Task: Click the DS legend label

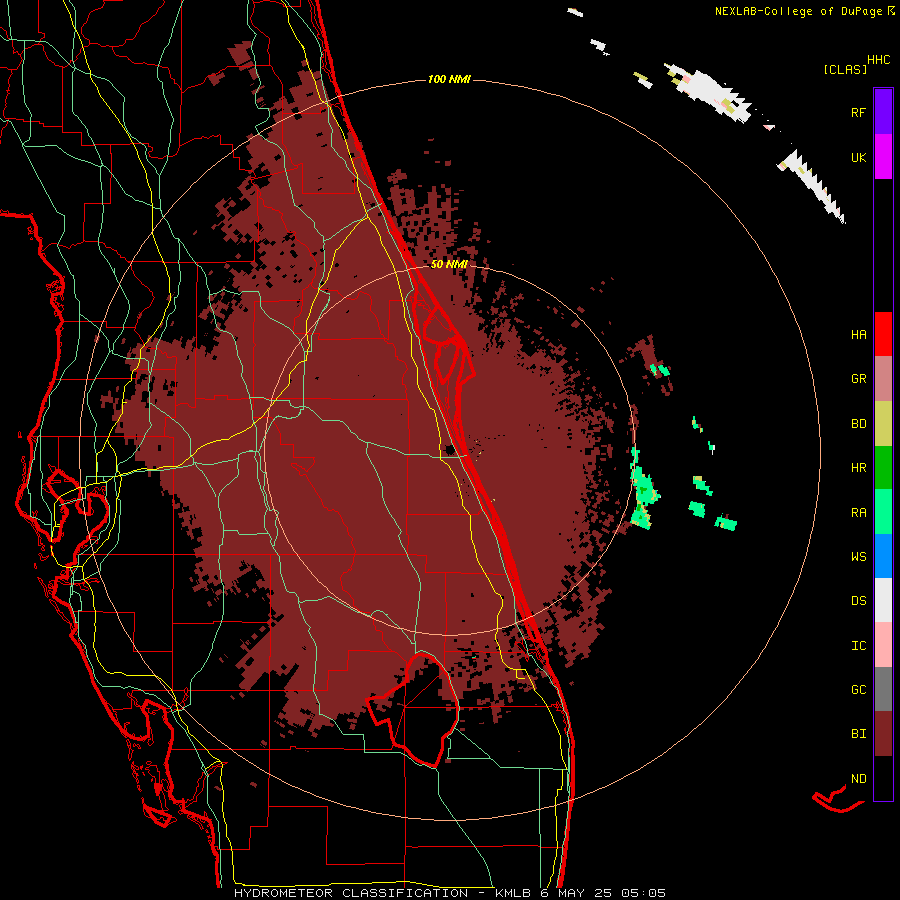Action: click(x=858, y=601)
